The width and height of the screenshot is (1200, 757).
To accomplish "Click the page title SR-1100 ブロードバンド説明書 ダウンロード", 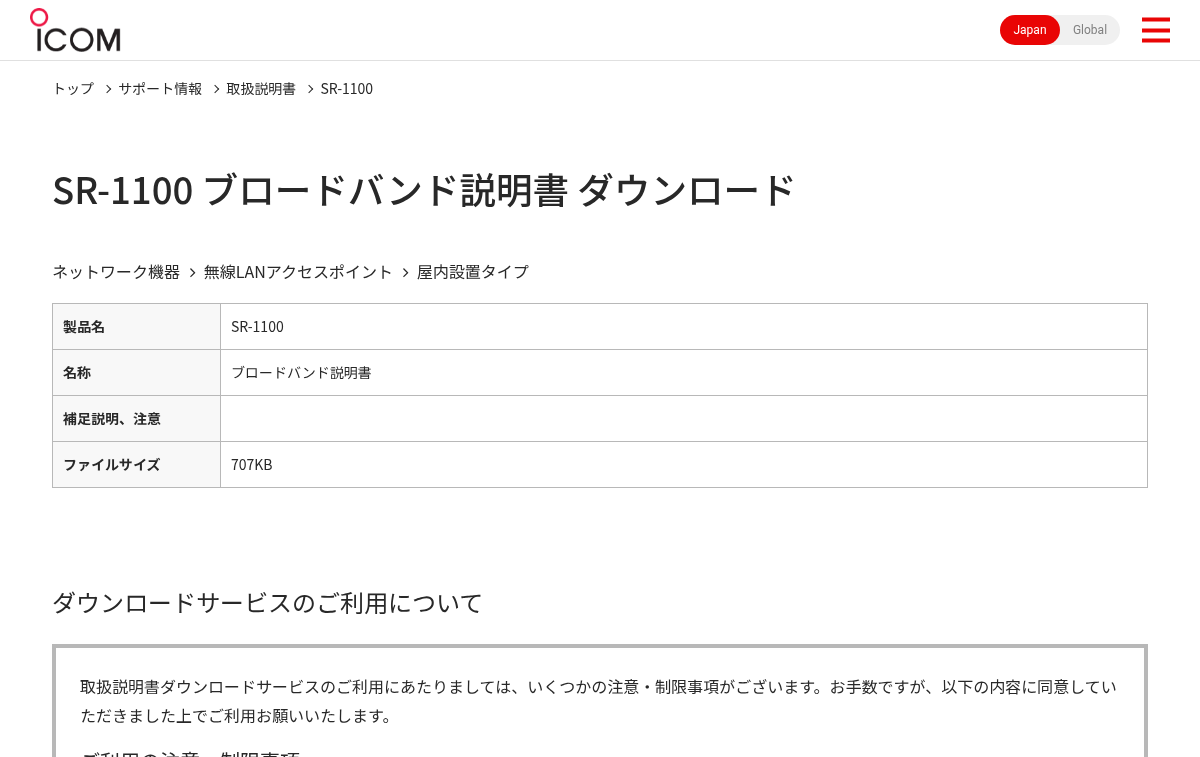I will pos(424,190).
